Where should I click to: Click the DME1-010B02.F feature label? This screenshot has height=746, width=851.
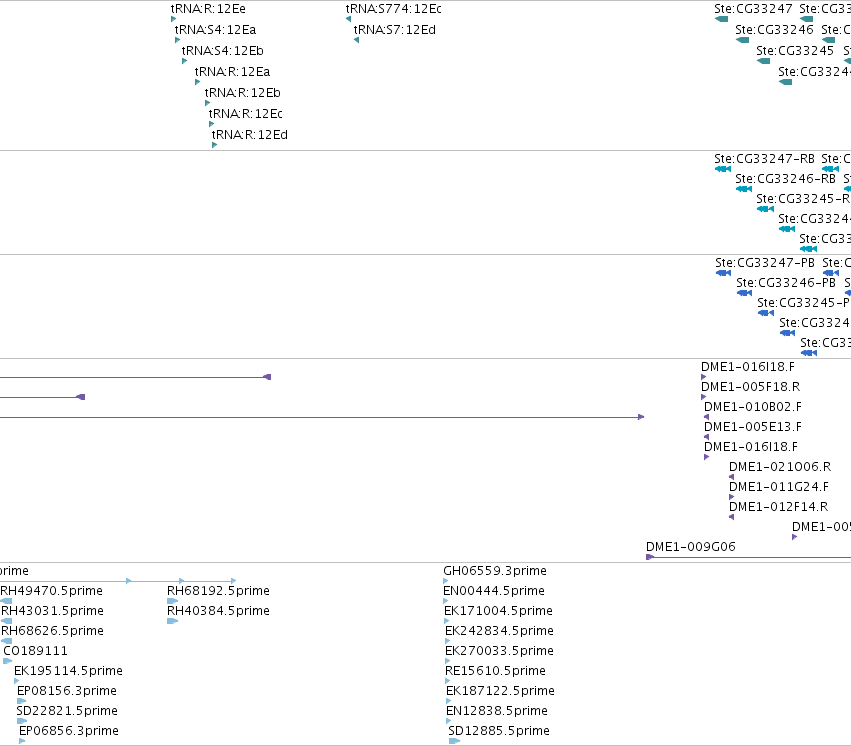(753, 407)
